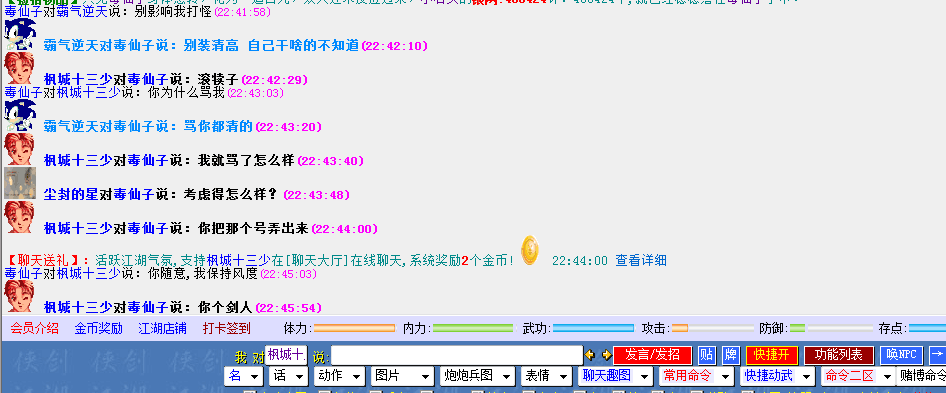The image size is (946, 393).
Task: Toggle the 快捷开 button
Action: (772, 355)
